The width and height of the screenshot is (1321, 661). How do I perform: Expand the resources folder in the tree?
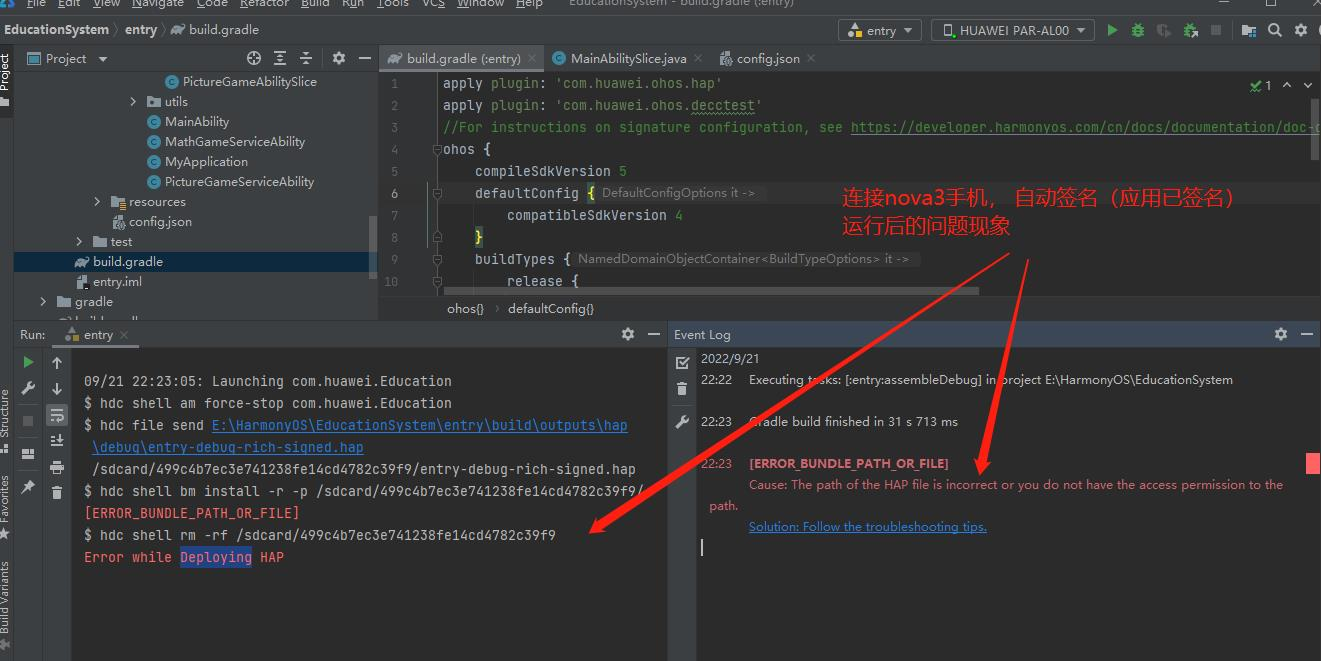[98, 202]
